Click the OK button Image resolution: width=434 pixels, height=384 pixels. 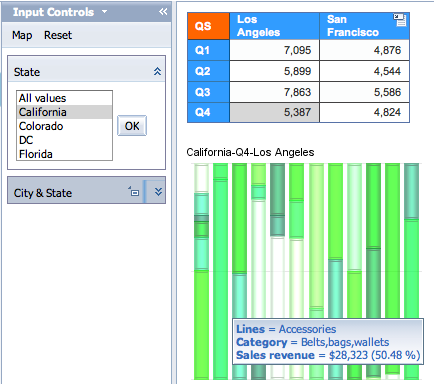click(132, 126)
